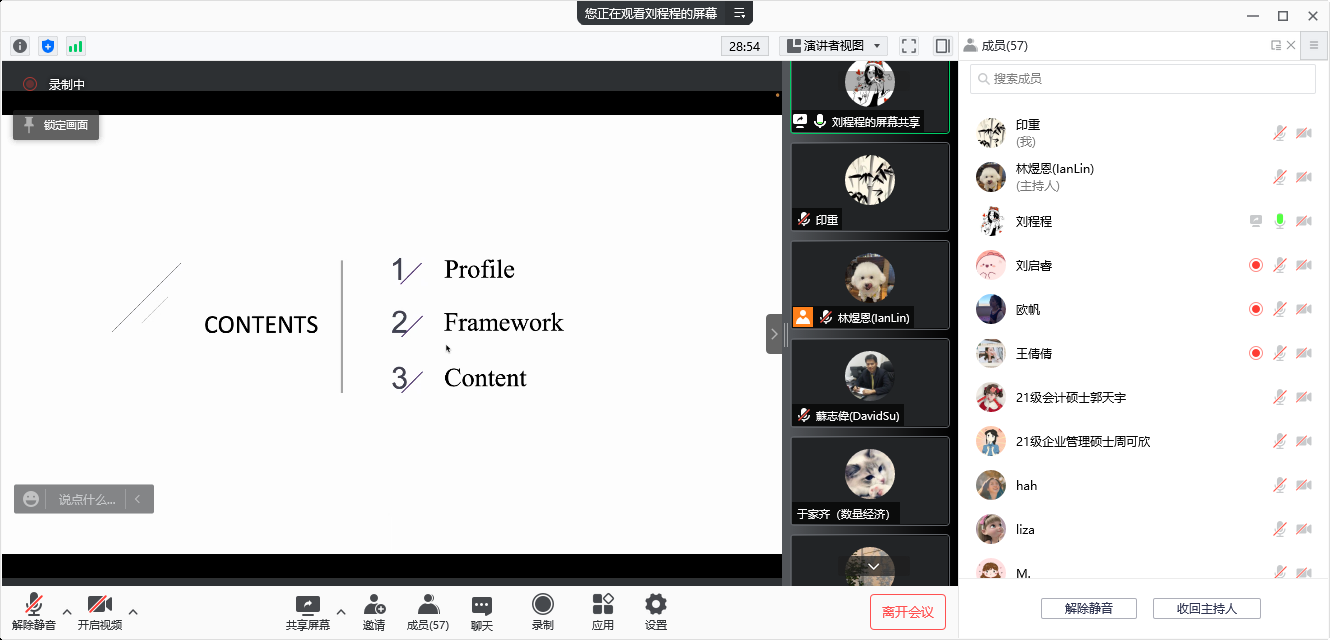Open the network signal status icon
The height and width of the screenshot is (640, 1330).
tap(76, 46)
